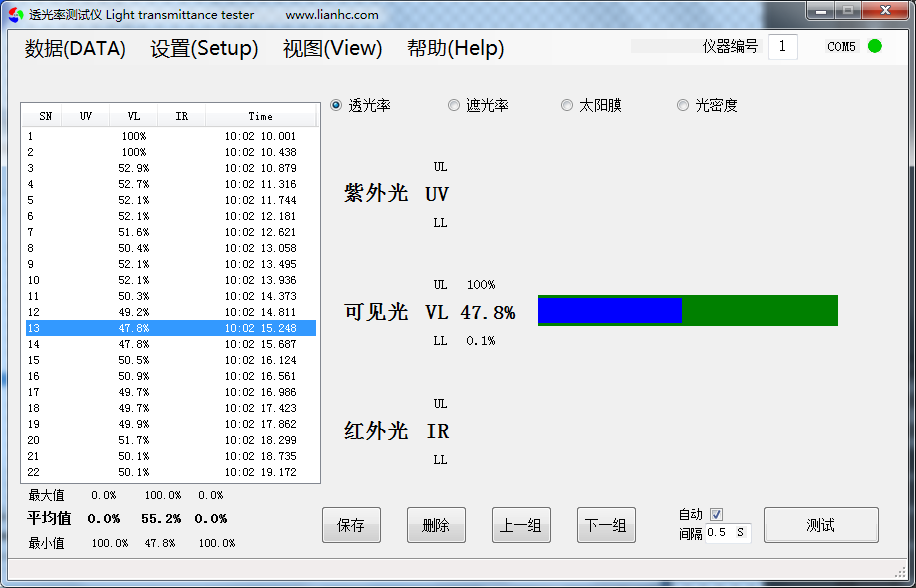Select row 19 with 49.9%
Screen dimensions: 916x588
click(171, 424)
